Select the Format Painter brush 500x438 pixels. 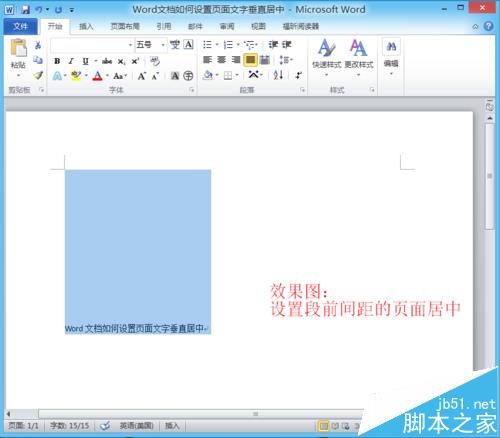[x=38, y=75]
